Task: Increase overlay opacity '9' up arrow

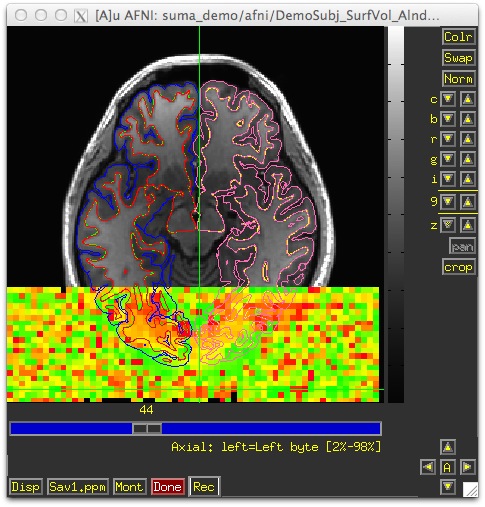Action: 467,202
